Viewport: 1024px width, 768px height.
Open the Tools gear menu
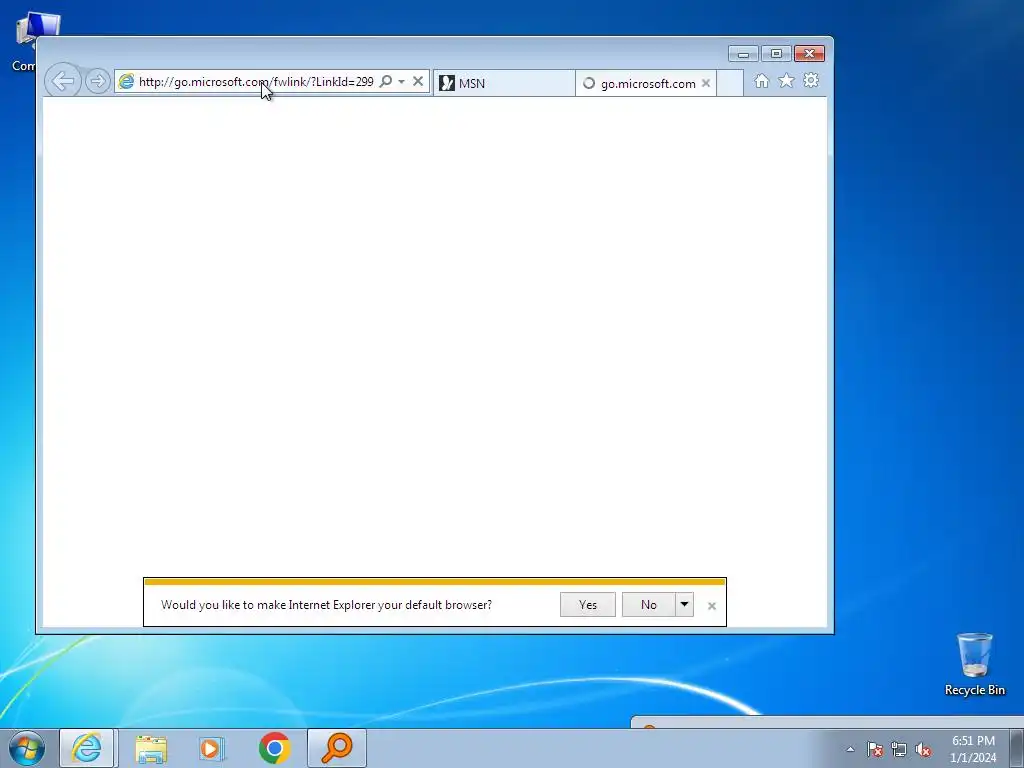[811, 81]
